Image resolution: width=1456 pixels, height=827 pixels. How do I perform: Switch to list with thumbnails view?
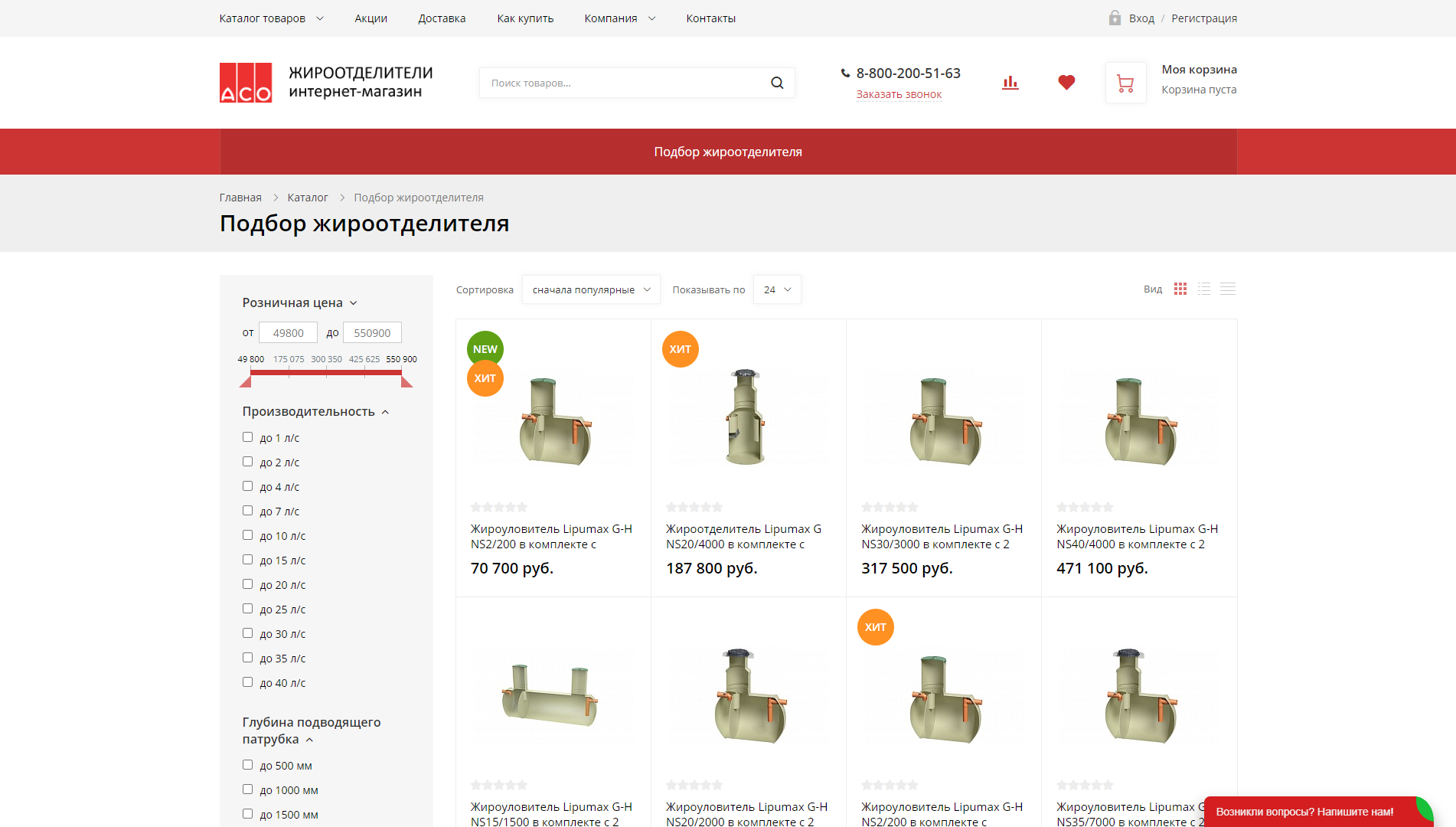click(1204, 289)
